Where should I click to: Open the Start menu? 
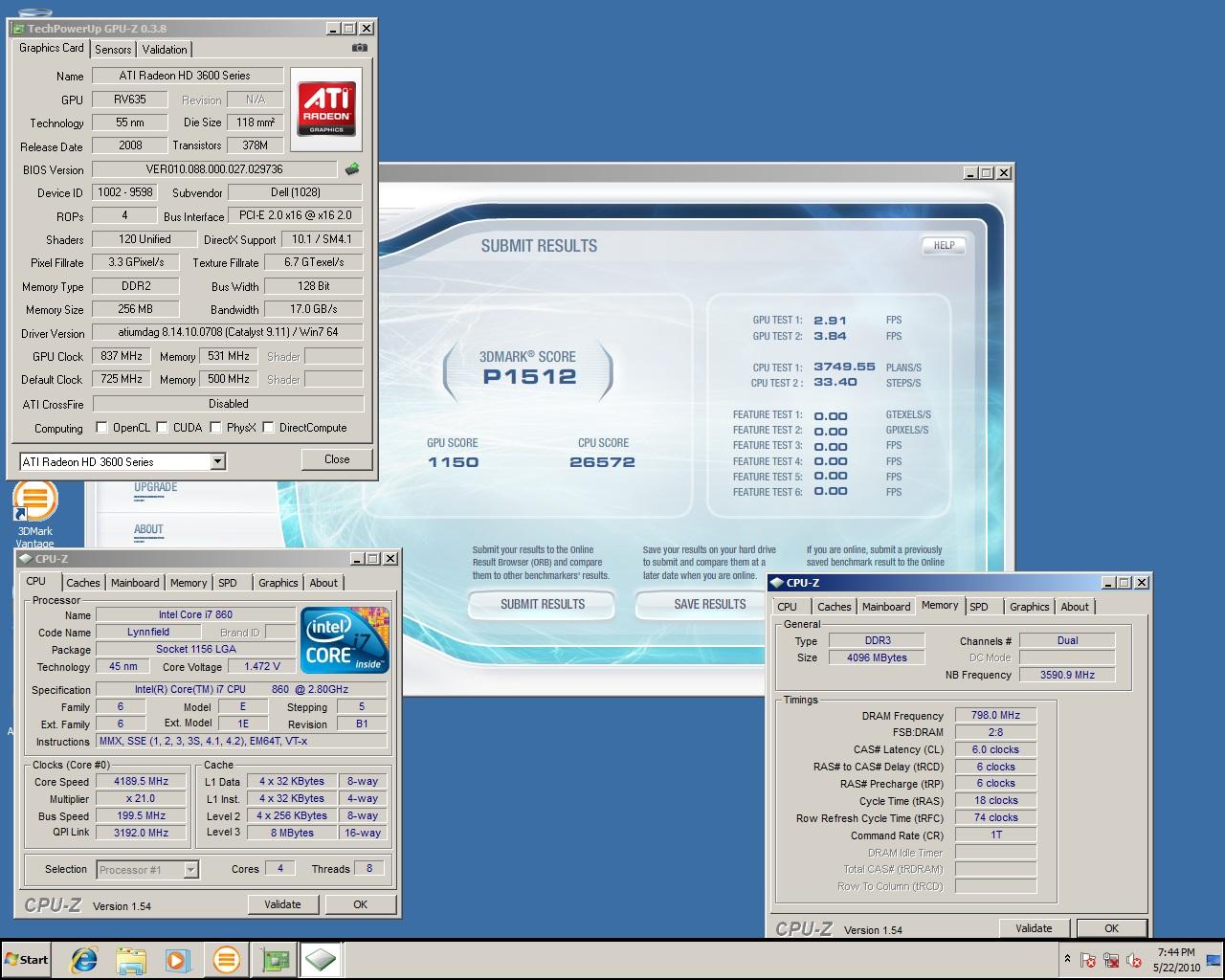[27, 960]
